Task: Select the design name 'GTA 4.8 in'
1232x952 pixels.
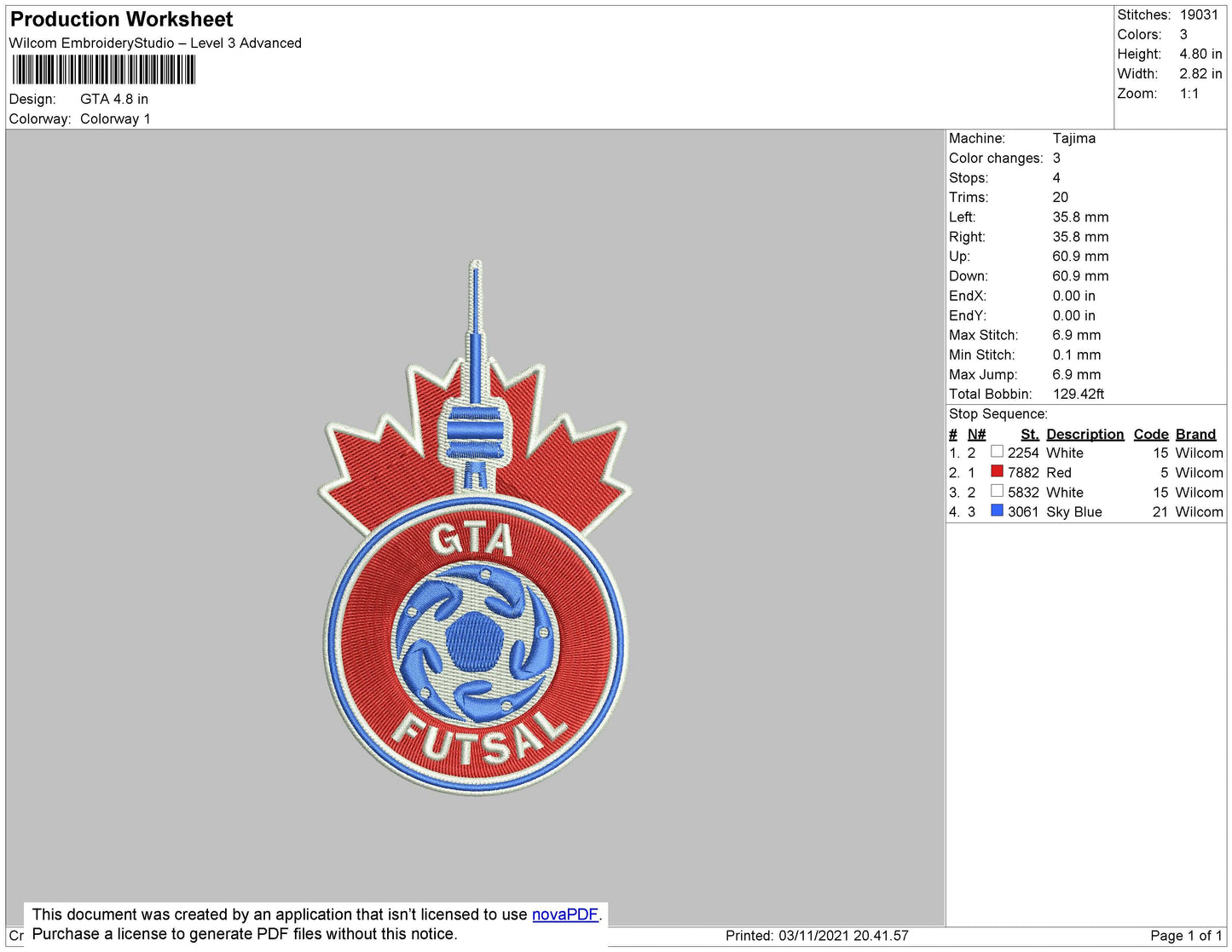Action: coord(114,100)
